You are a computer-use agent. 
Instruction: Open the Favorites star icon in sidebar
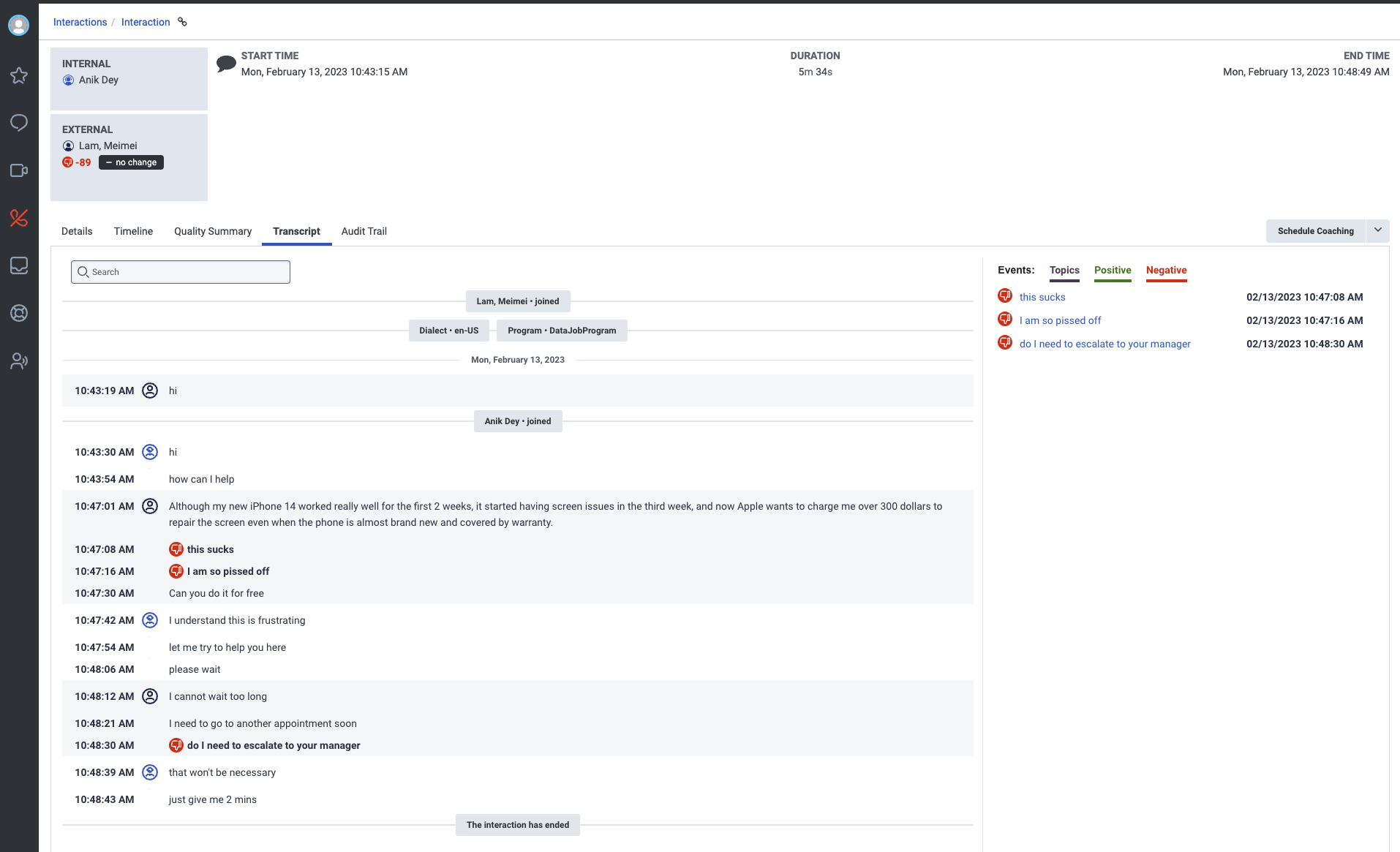coord(18,75)
